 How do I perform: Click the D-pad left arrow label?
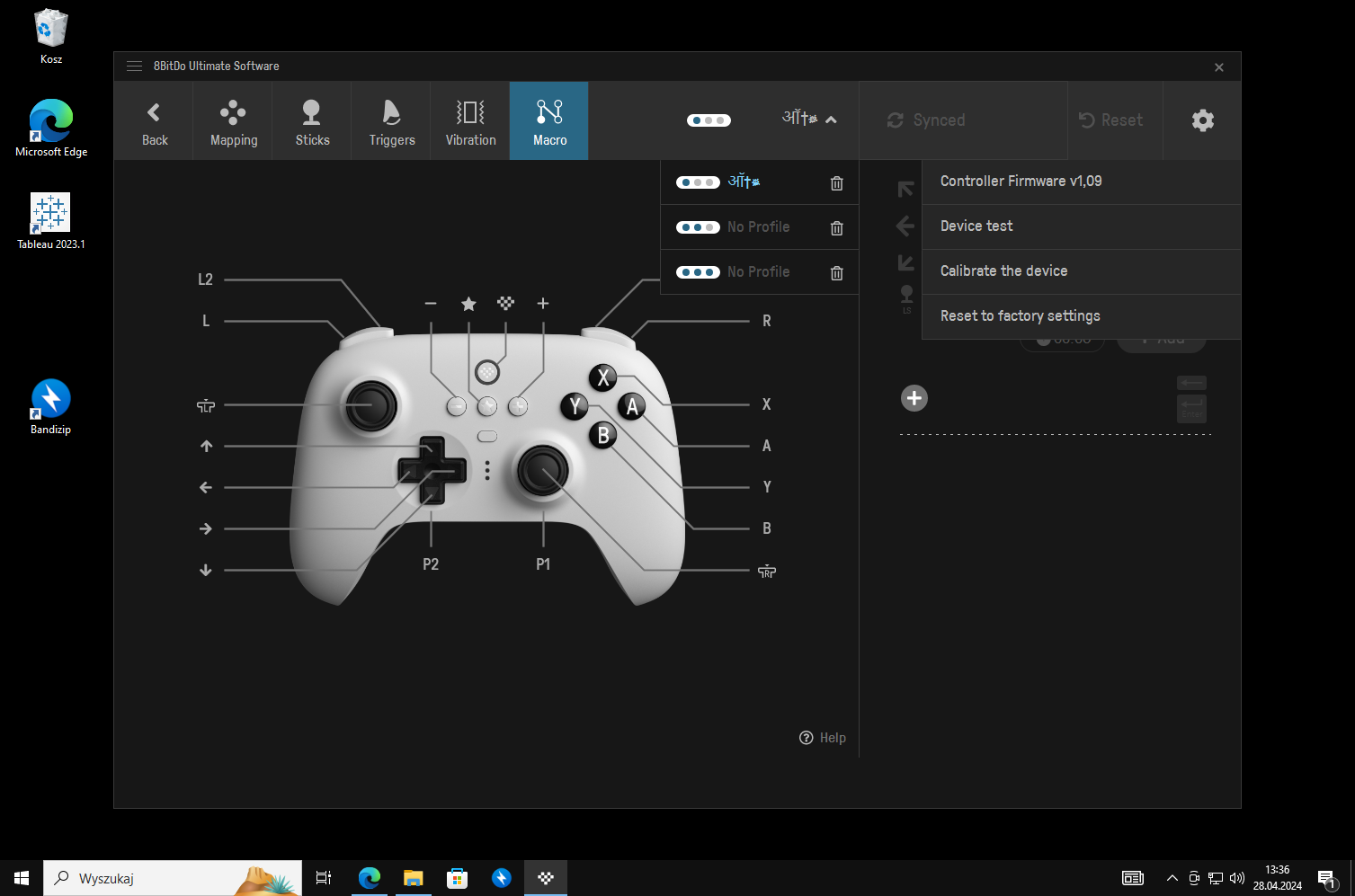click(x=206, y=487)
